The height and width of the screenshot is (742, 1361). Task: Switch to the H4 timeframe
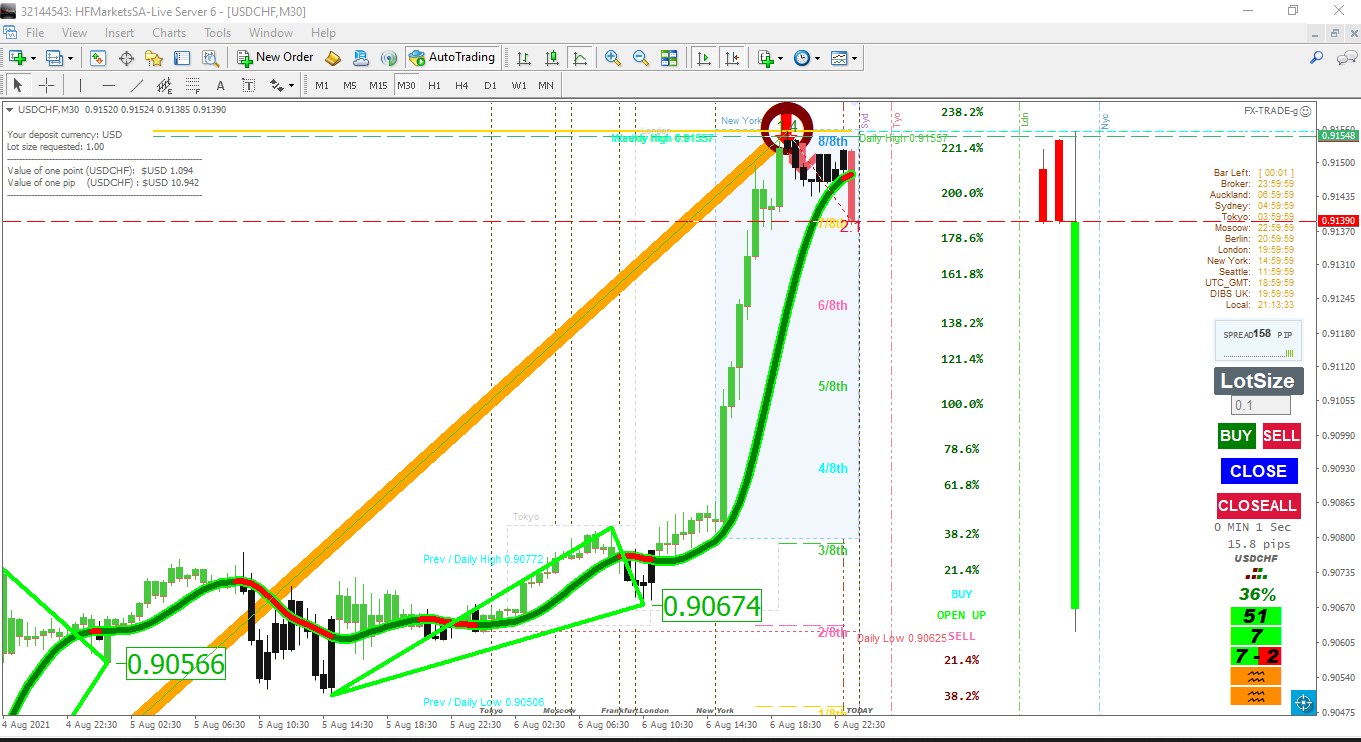pos(462,85)
